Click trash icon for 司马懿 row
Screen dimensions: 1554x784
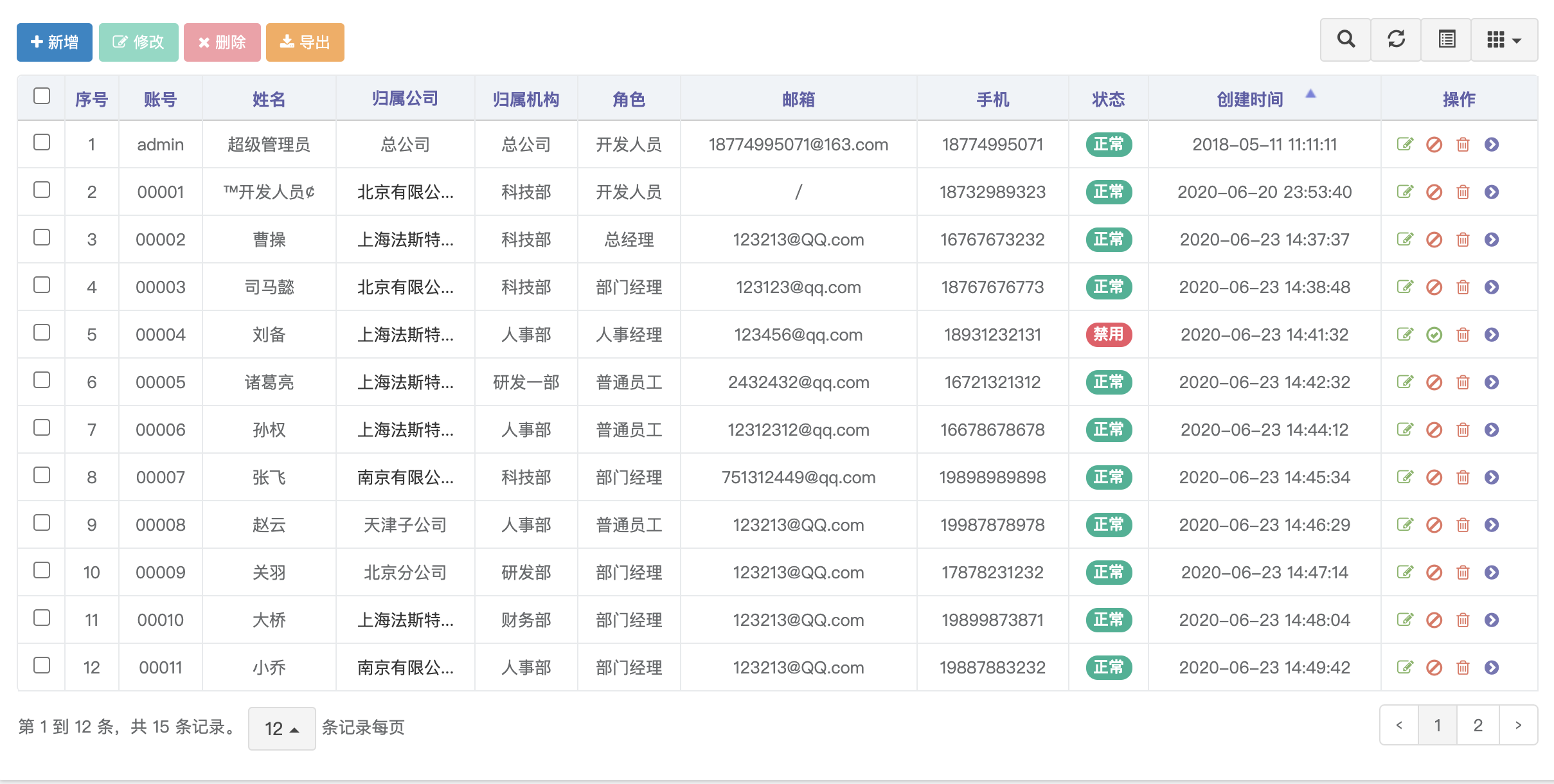click(x=1463, y=287)
